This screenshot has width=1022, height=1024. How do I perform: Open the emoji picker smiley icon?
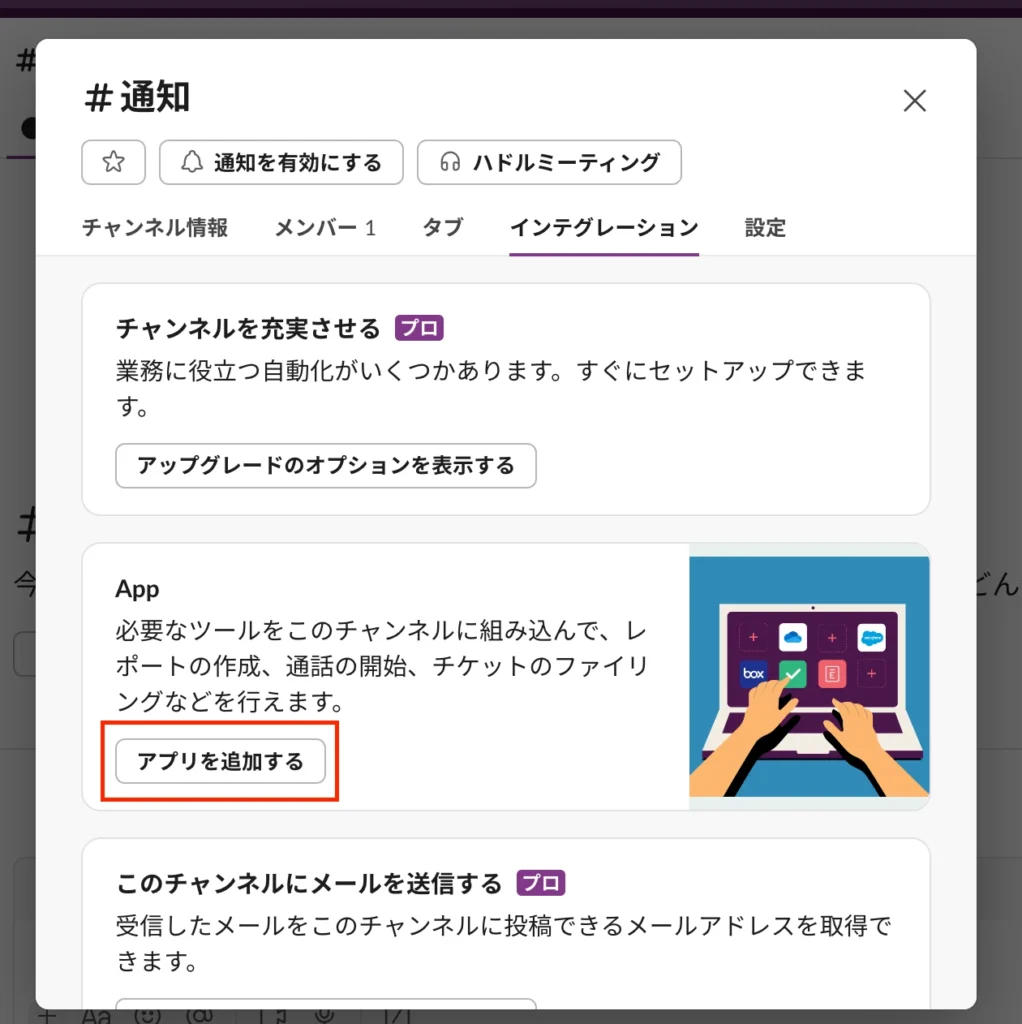[x=147, y=1015]
